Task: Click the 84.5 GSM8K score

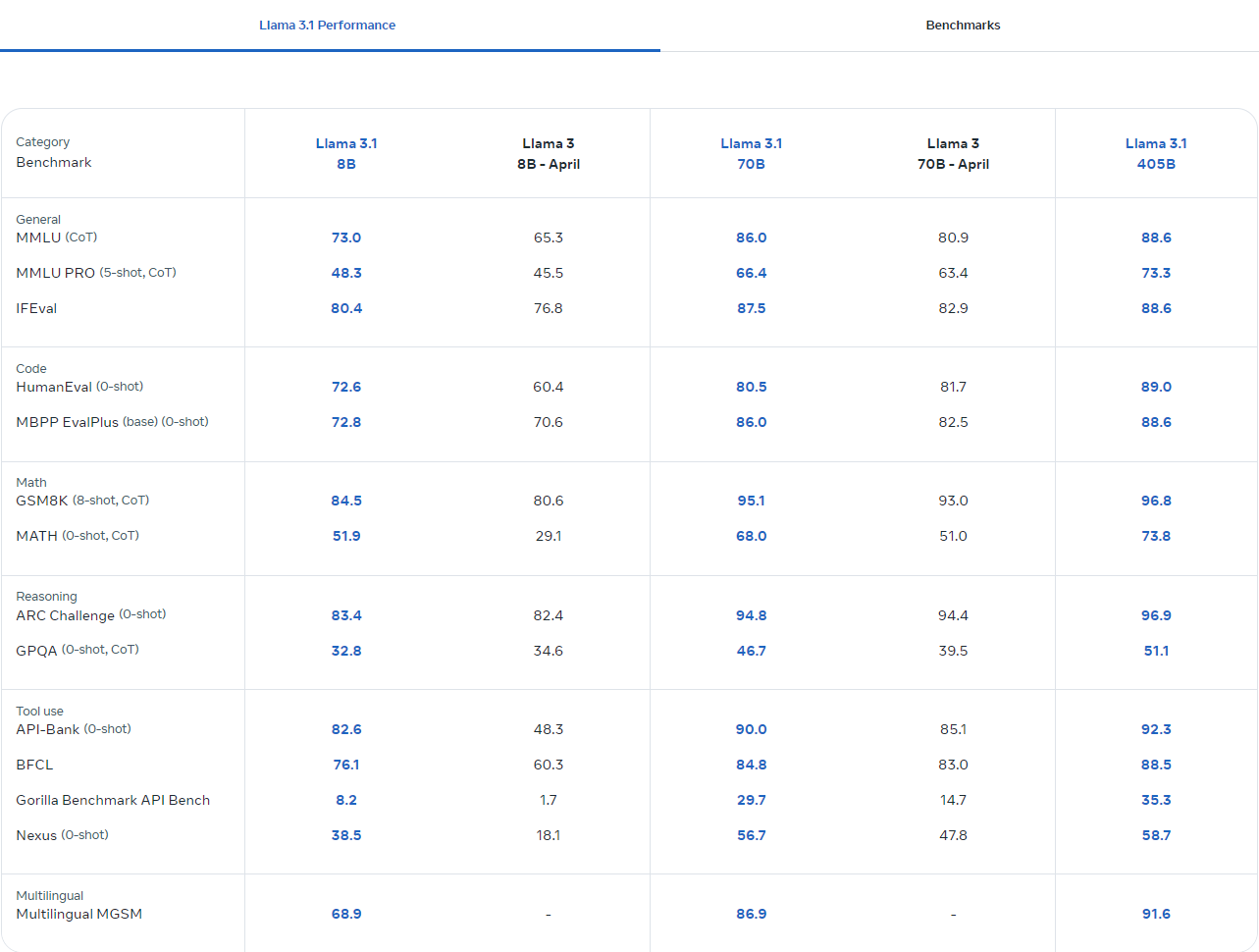Action: point(346,501)
